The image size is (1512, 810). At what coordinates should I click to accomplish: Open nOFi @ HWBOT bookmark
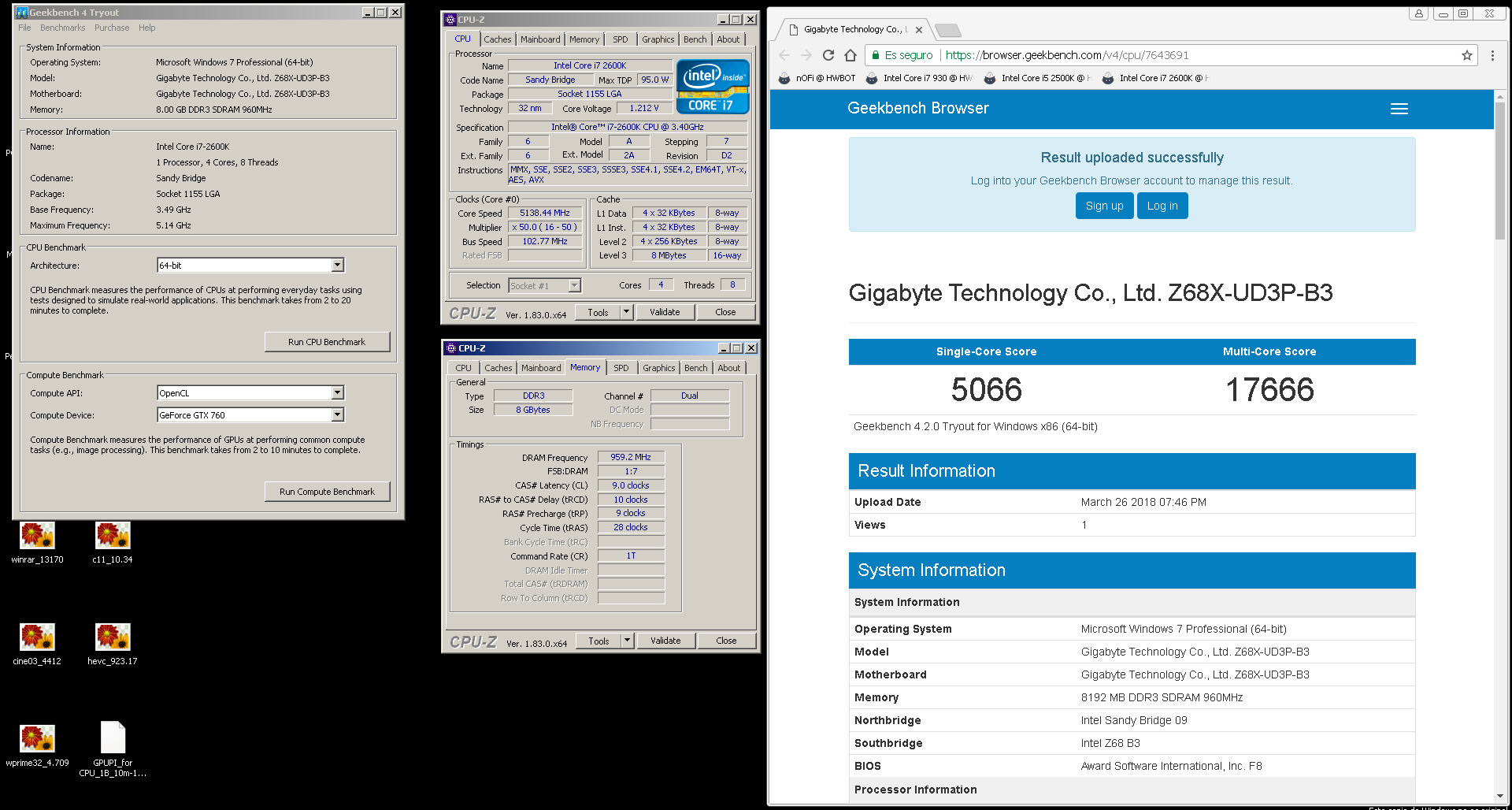point(817,78)
